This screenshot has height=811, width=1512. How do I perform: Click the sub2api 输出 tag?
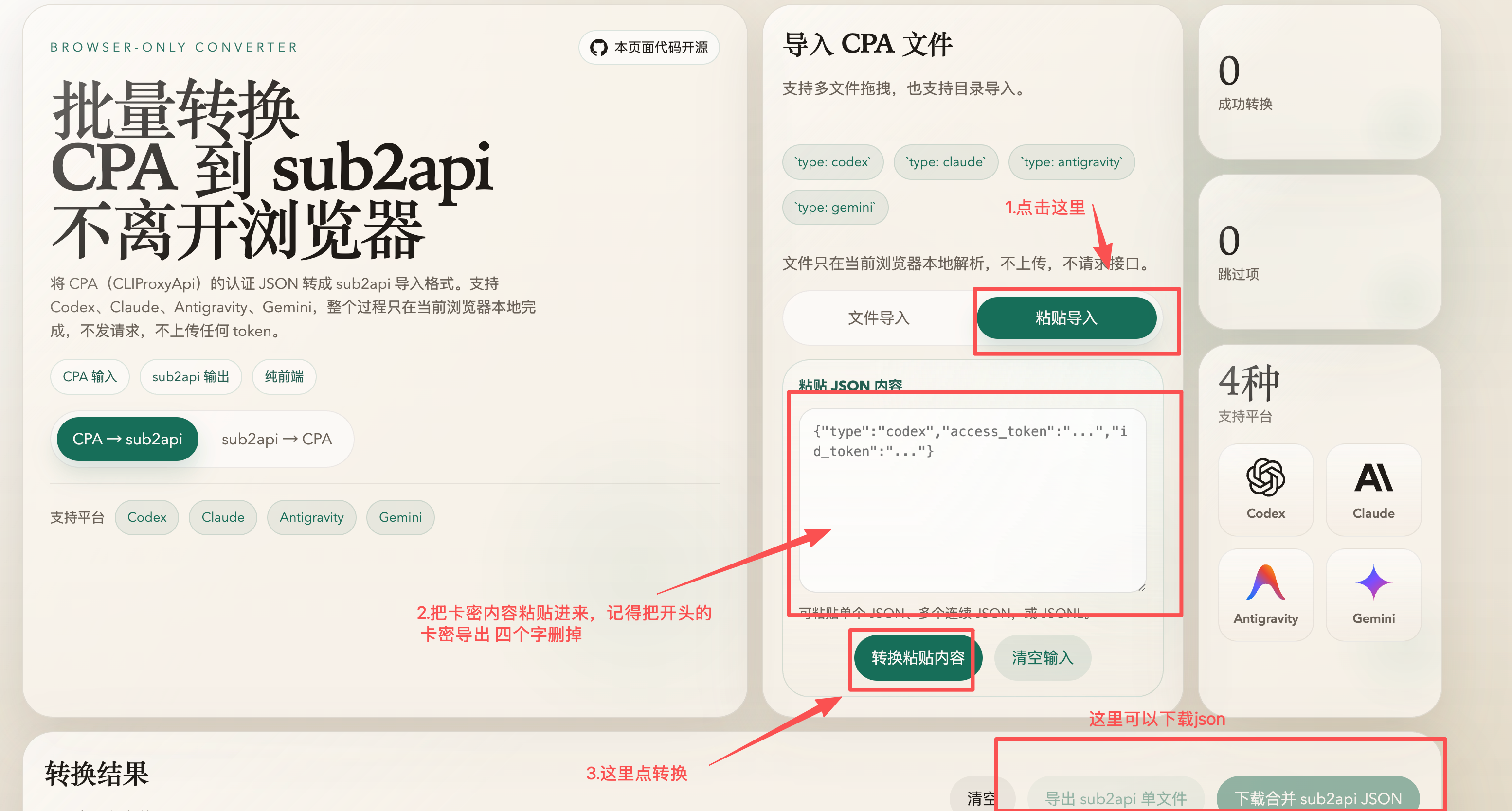[x=191, y=377]
